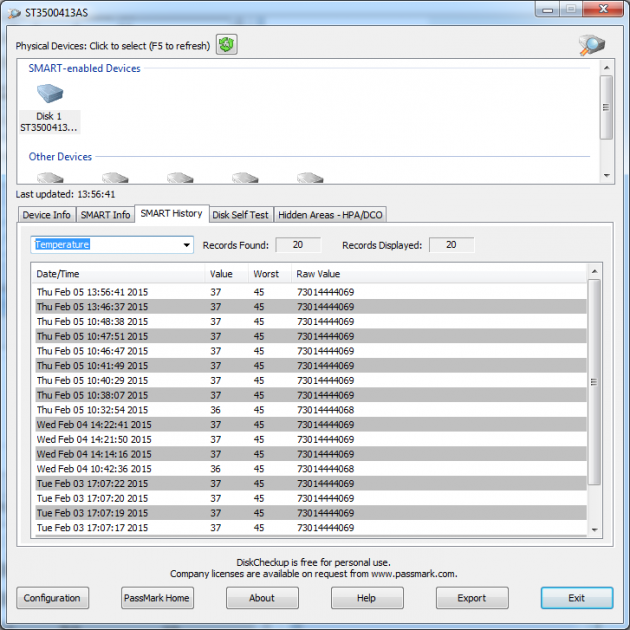
Task: Click the first grey disk under Other Devices
Action: (50, 178)
